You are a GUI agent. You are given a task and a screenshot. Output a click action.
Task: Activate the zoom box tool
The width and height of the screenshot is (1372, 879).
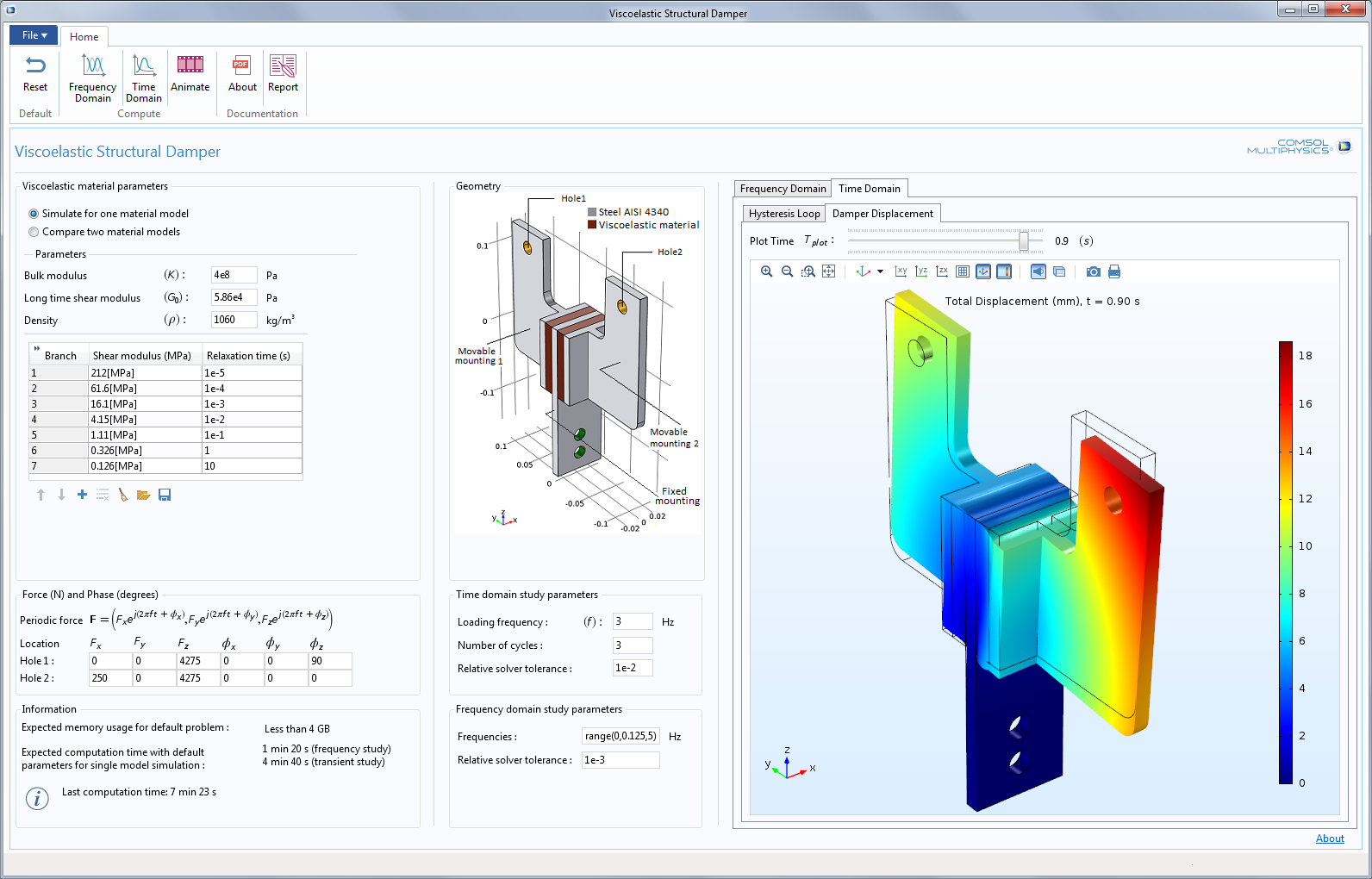[808, 271]
